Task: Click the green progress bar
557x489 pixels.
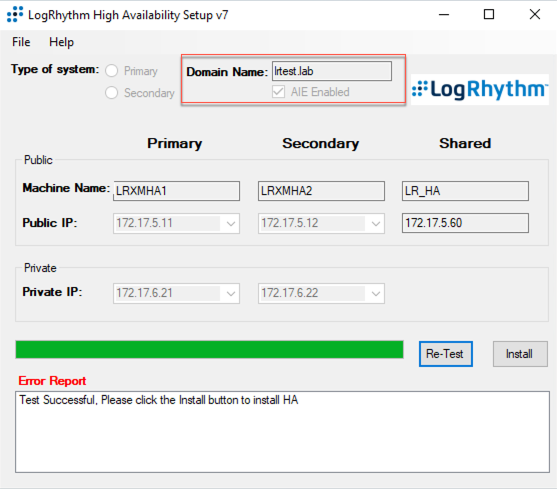Action: tap(210, 349)
